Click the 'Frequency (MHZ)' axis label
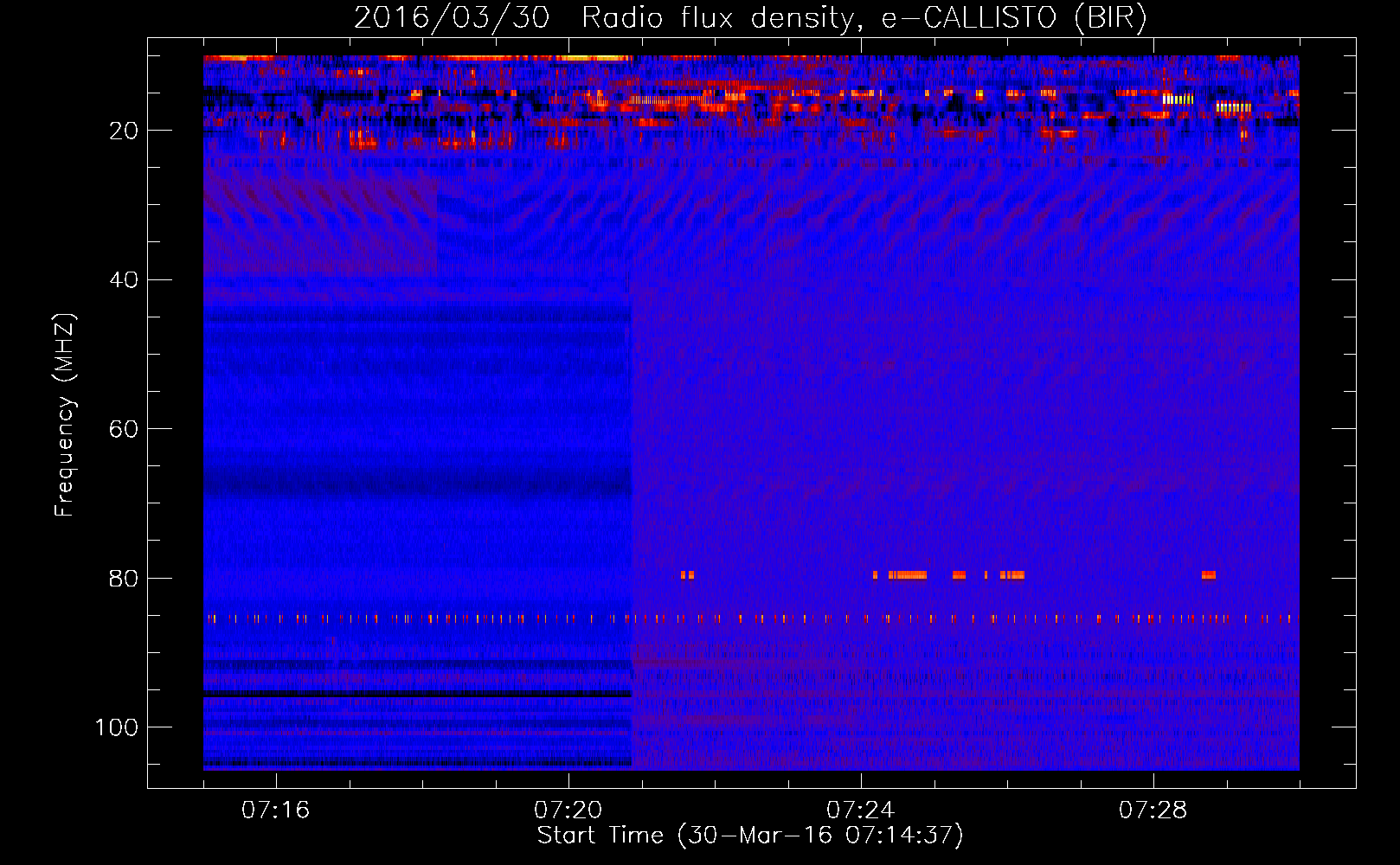This screenshot has height=865, width=1400. (65, 415)
